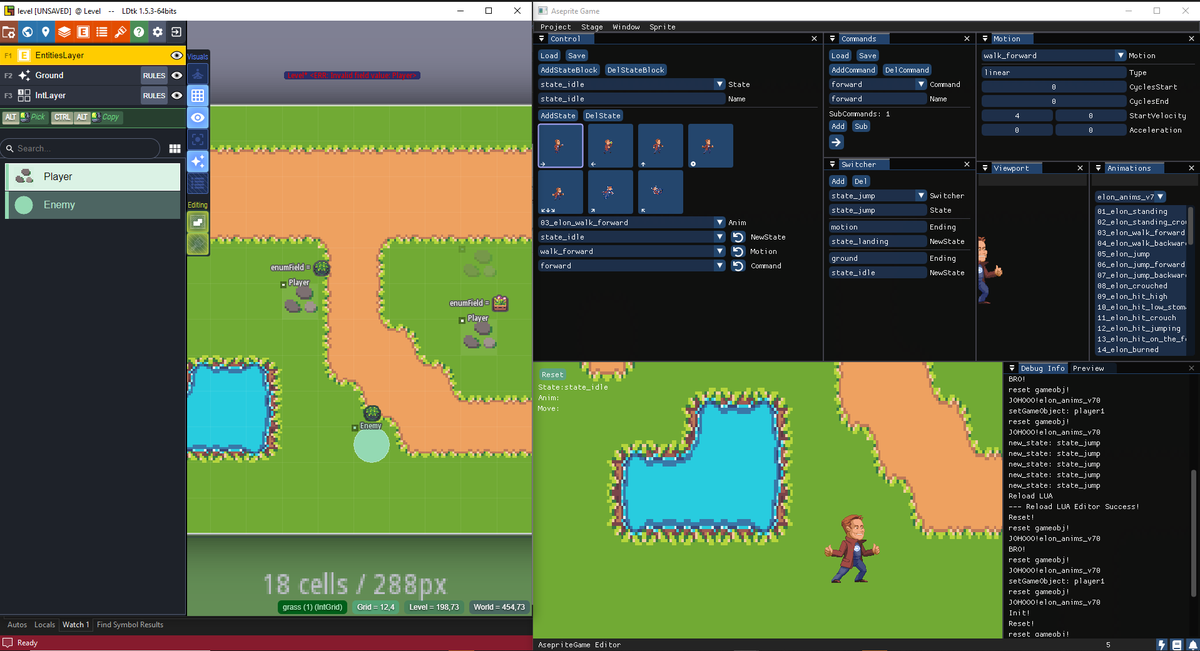The width and height of the screenshot is (1200, 651).
Task: Toggle the grid display in Visuals panel
Action: pyautogui.click(x=198, y=96)
